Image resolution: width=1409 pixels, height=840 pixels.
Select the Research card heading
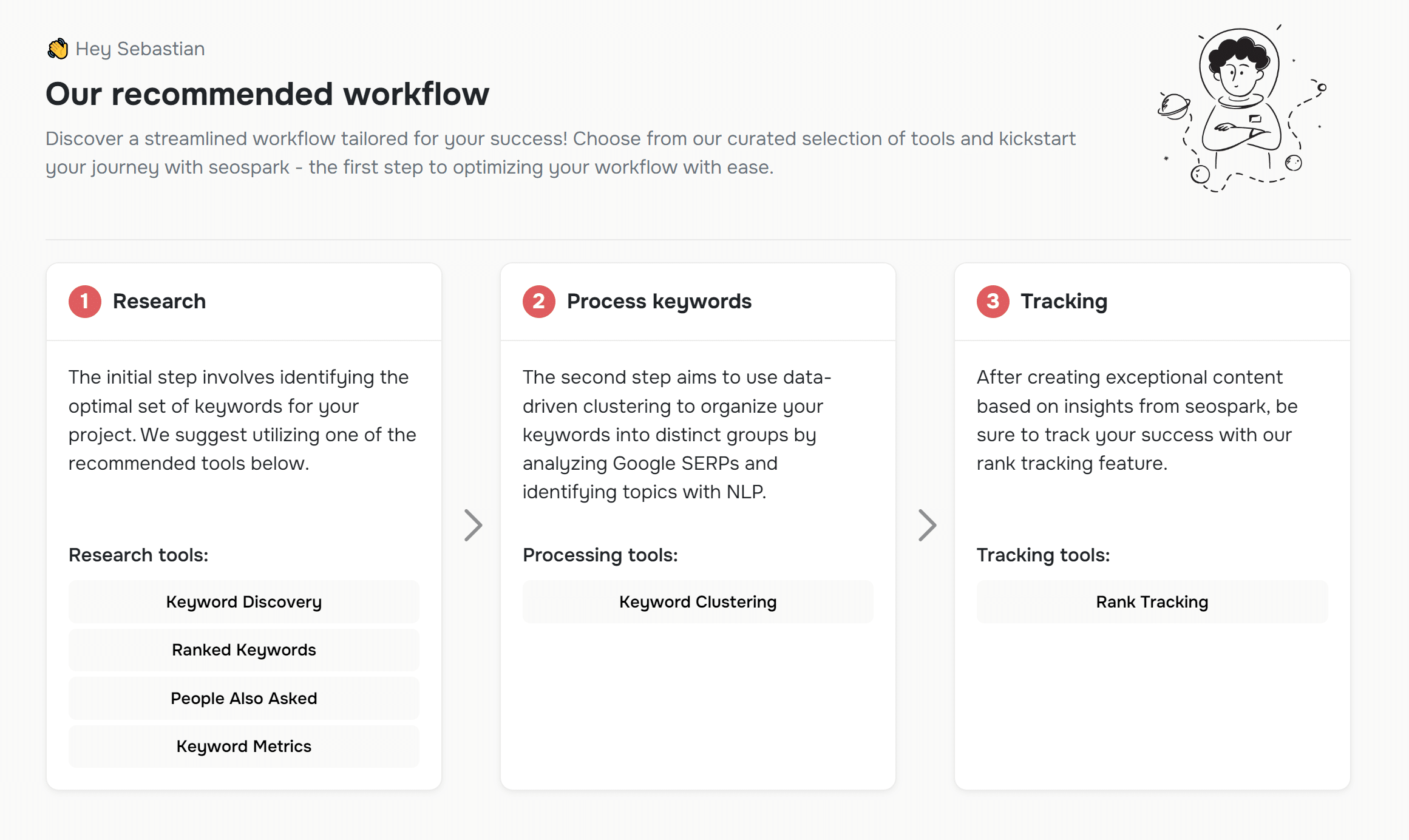pyautogui.click(x=159, y=302)
